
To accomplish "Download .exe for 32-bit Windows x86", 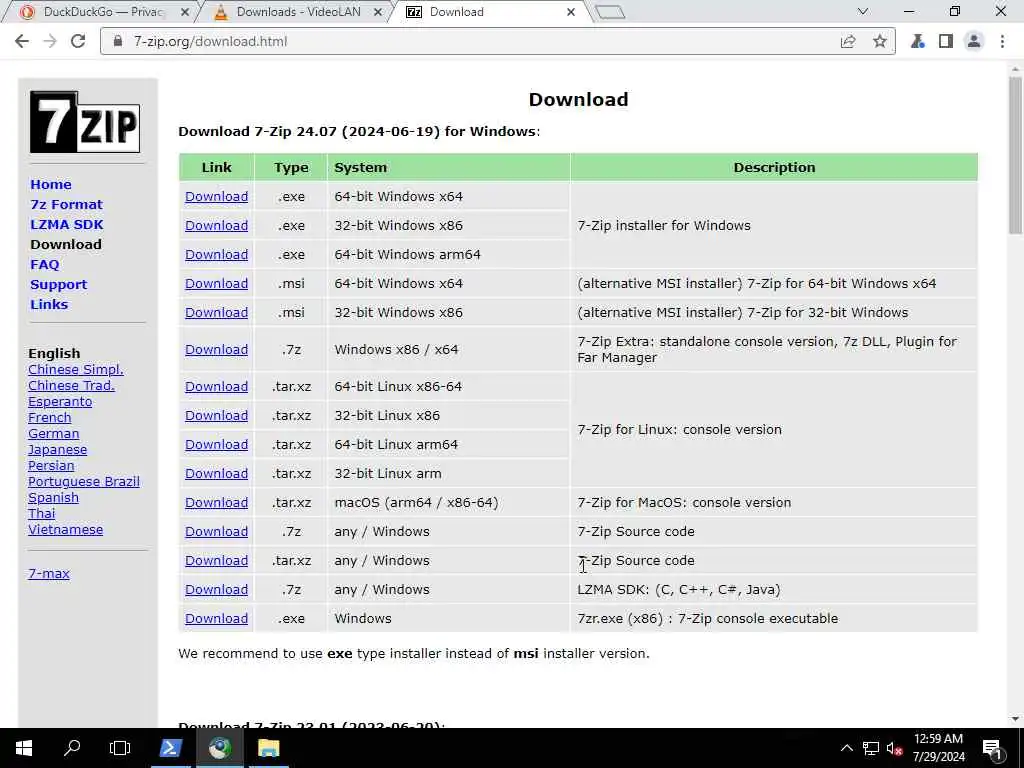I will (216, 225).
